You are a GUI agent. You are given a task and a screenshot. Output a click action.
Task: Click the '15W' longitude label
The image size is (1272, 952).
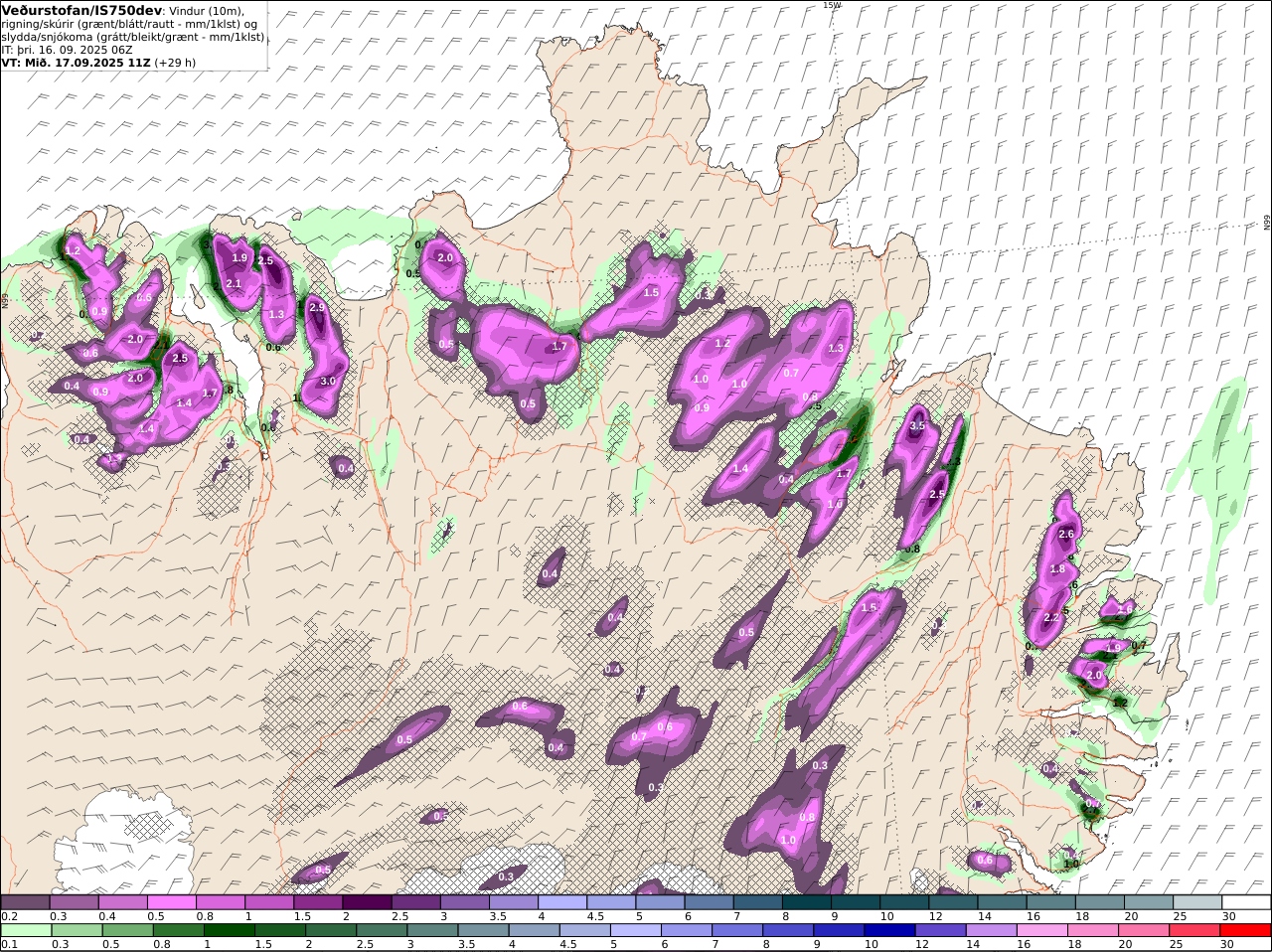[x=832, y=5]
